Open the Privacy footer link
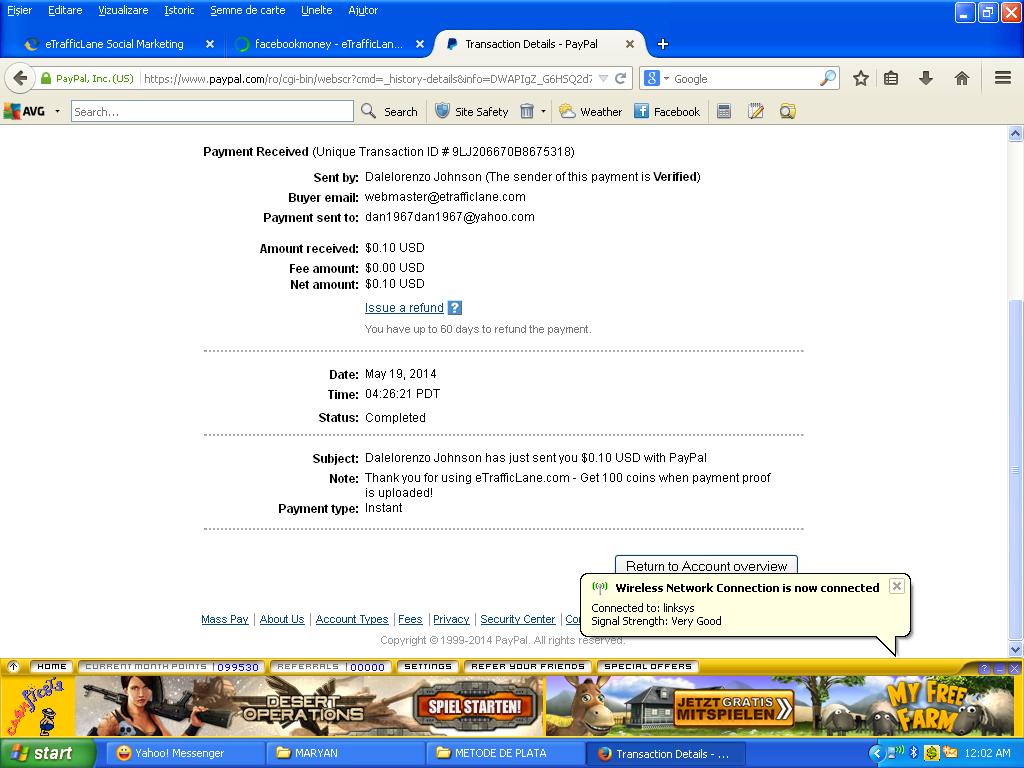Image resolution: width=1024 pixels, height=768 pixels. pyautogui.click(x=451, y=619)
